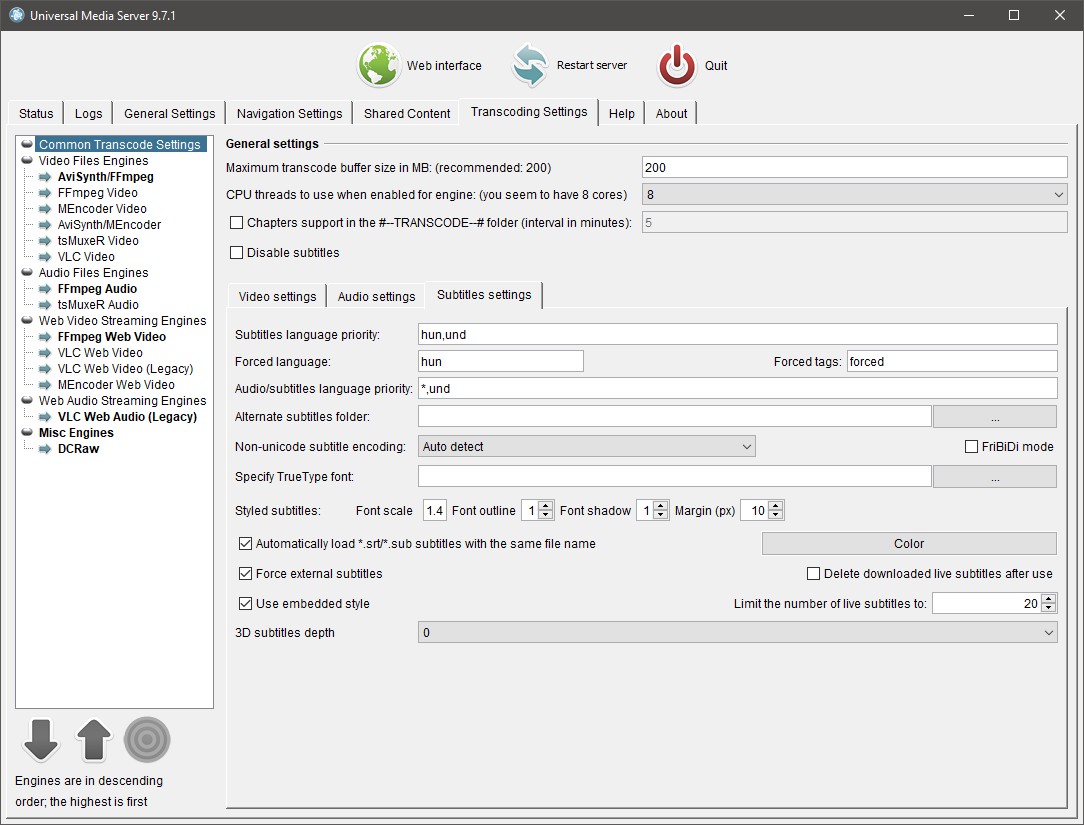The width and height of the screenshot is (1084, 825).
Task: Click the arrow icon beside FFmpeg Audio
Action: 45,289
